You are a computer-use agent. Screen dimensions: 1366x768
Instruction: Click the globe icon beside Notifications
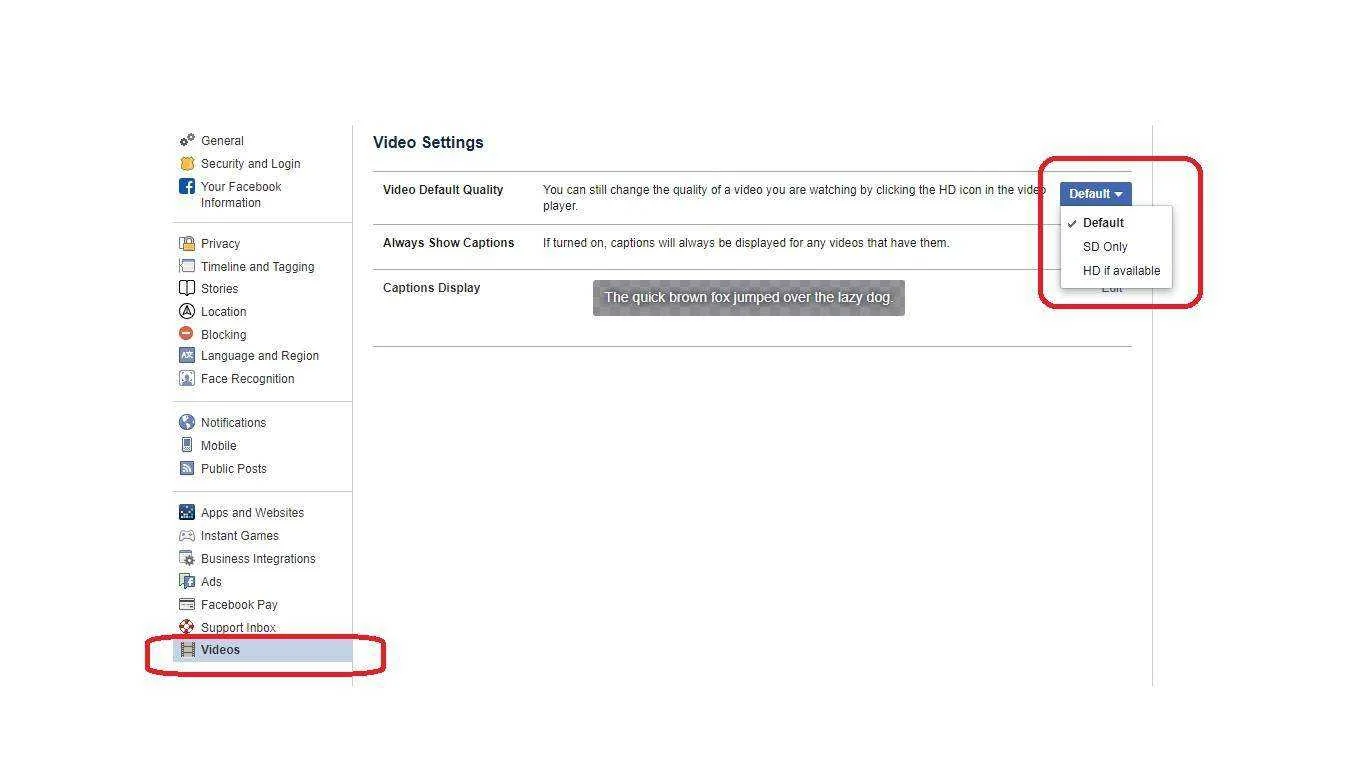[187, 422]
